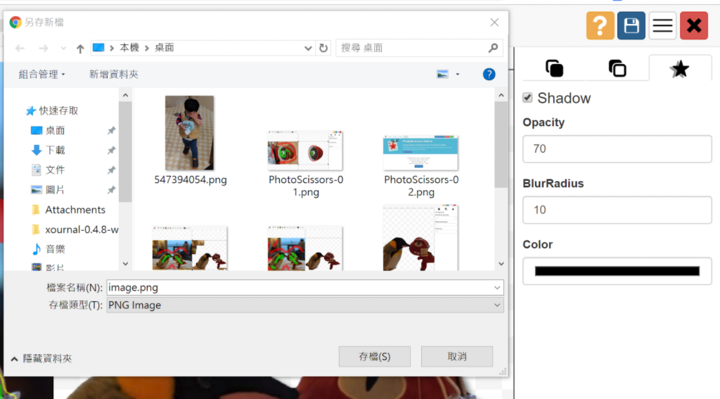720x399 pixels.
Task: Collapse folders with 隱藏資料夾
Action: click(x=41, y=358)
